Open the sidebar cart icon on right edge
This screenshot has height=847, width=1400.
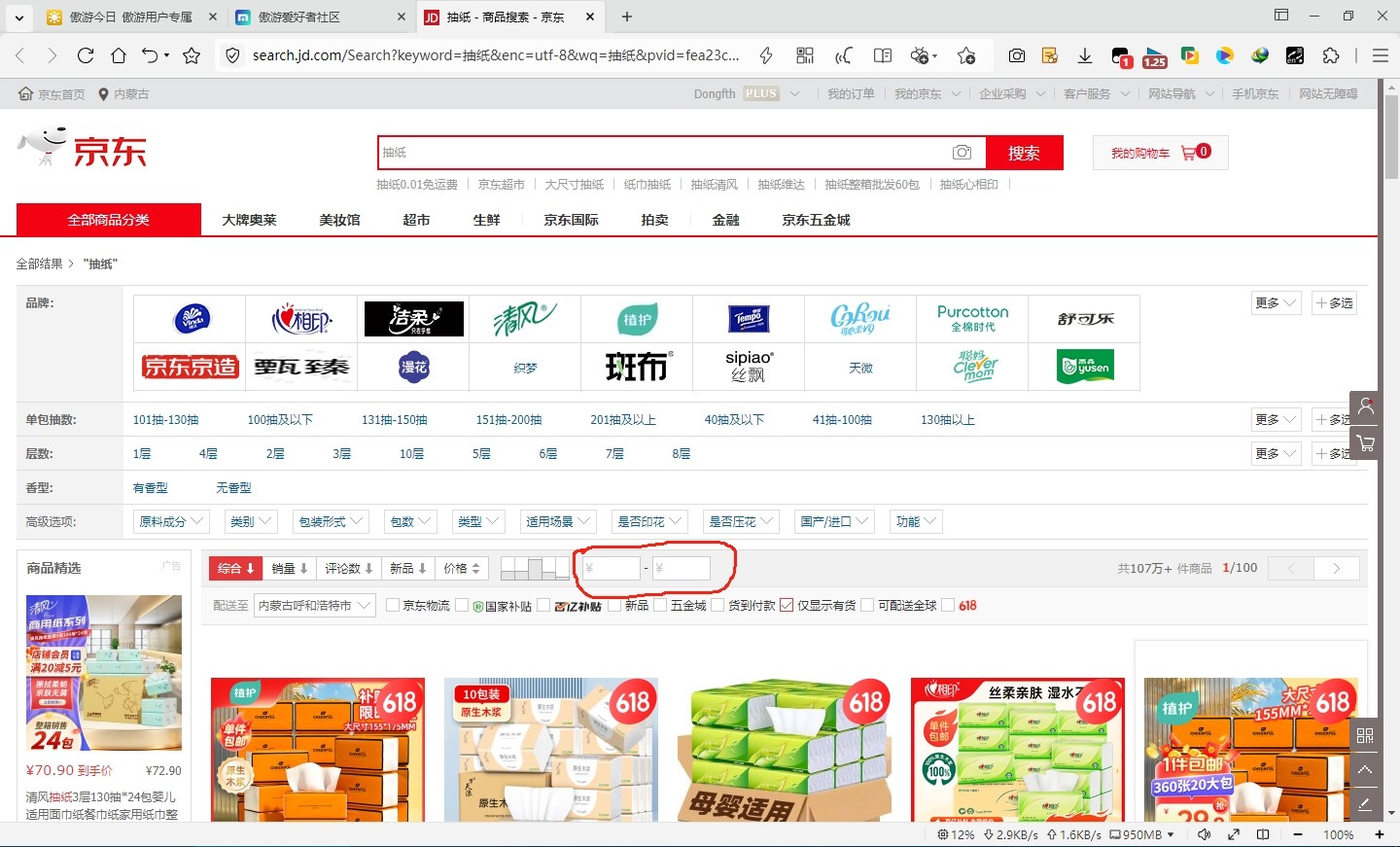1366,443
